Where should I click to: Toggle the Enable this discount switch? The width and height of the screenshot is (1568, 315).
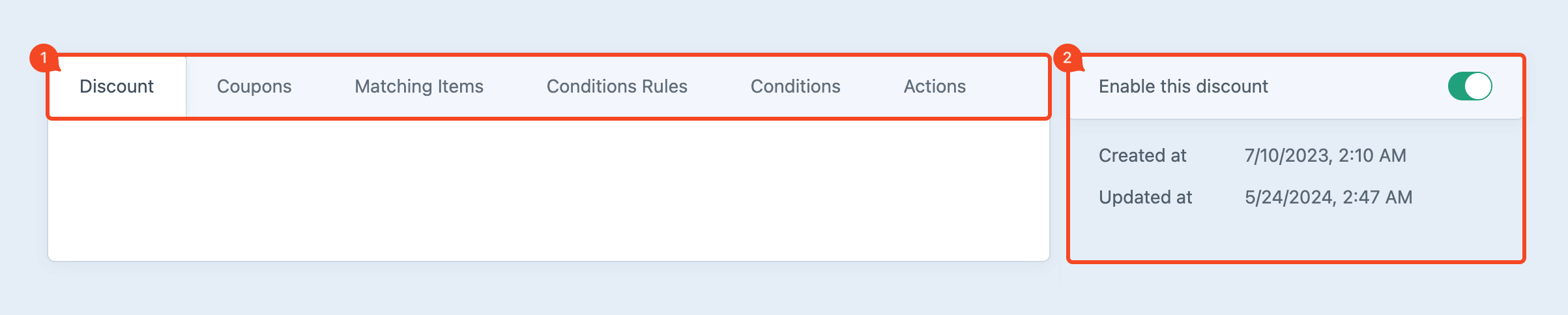tap(1470, 86)
